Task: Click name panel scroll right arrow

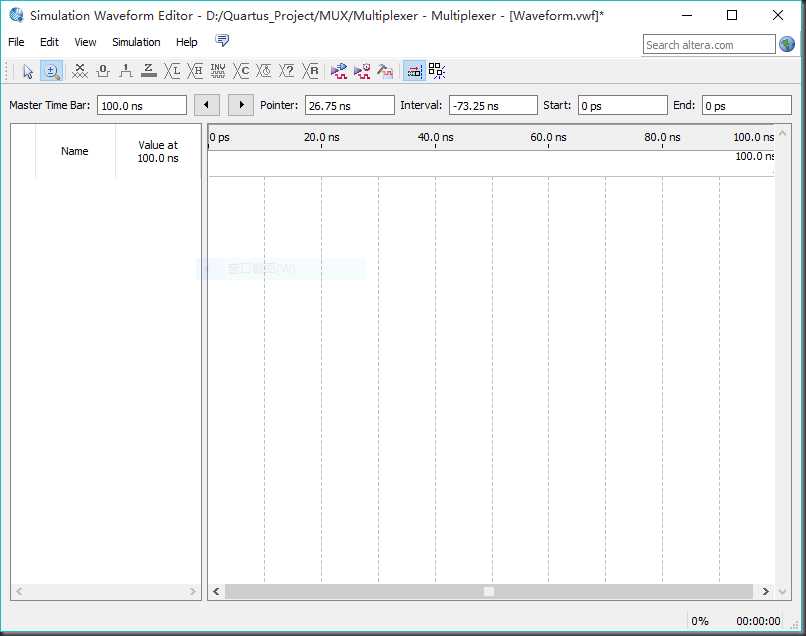Action: click(193, 591)
